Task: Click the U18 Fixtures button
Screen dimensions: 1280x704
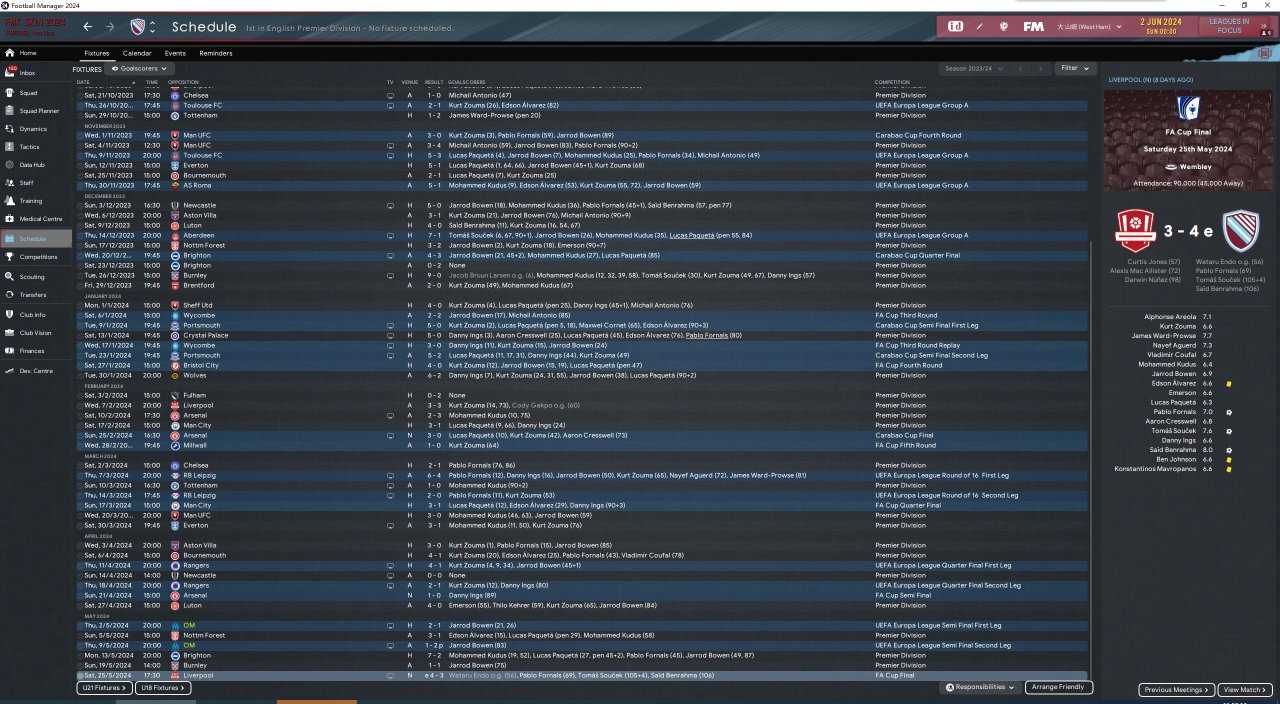Action: pos(161,688)
